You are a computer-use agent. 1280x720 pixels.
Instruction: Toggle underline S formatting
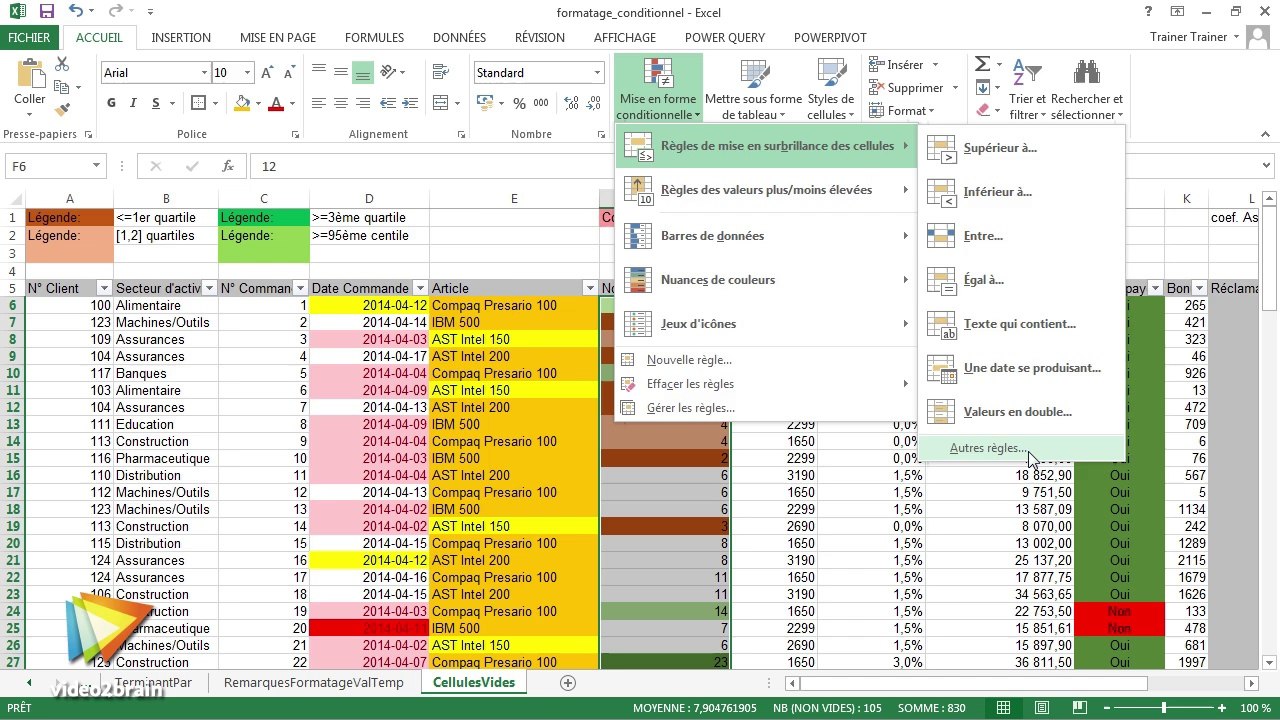click(156, 103)
